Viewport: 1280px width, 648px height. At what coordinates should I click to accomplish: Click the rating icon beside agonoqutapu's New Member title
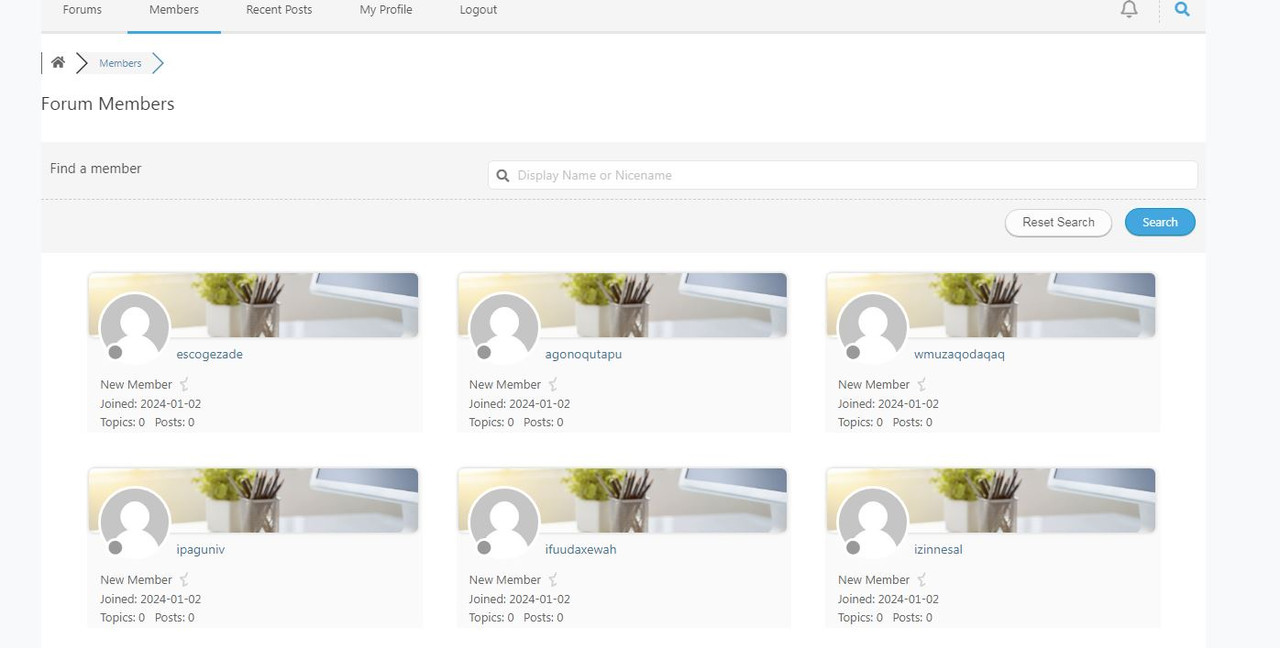pyautogui.click(x=553, y=384)
